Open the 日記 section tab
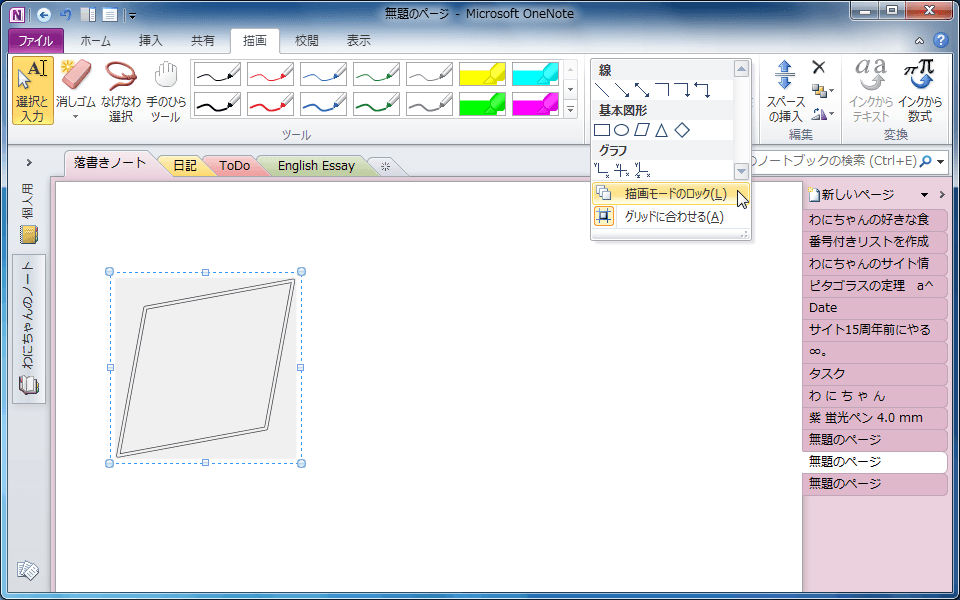Image resolution: width=960 pixels, height=600 pixels. (185, 166)
